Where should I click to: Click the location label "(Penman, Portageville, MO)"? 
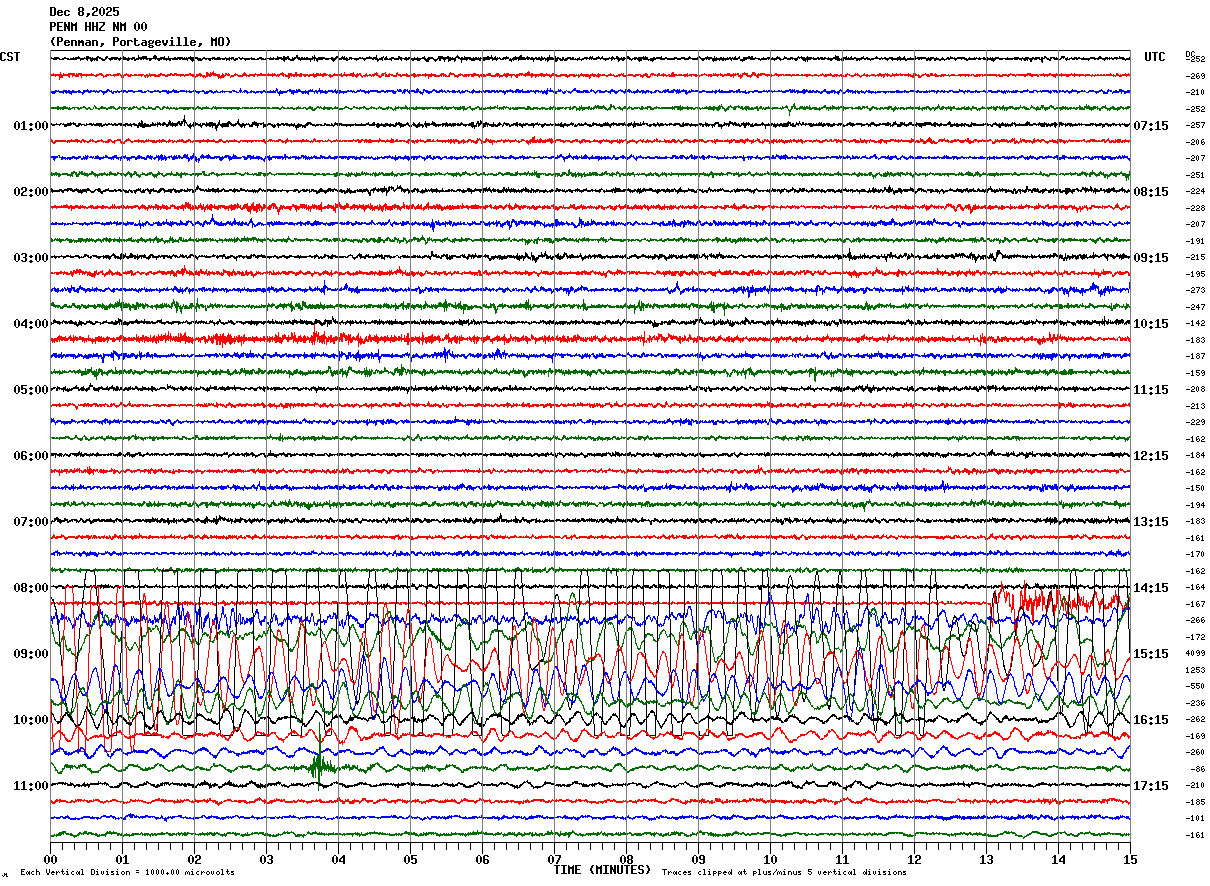tap(140, 42)
